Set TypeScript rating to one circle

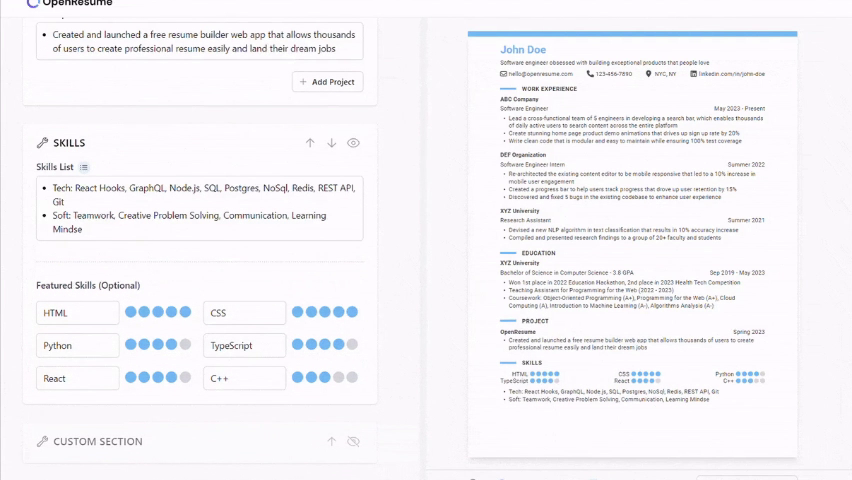click(297, 345)
